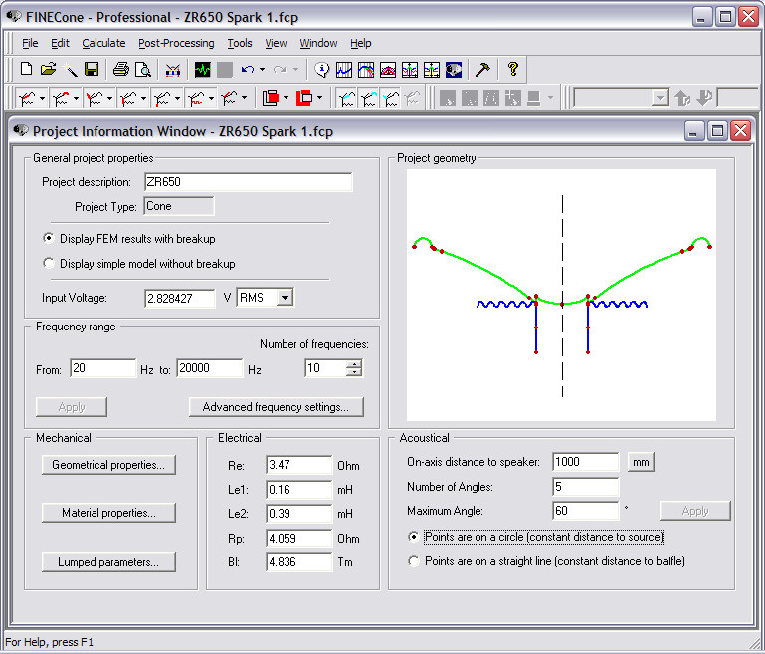This screenshot has width=765, height=654.
Task: Open preferences with the hammer icon
Action: point(482,70)
